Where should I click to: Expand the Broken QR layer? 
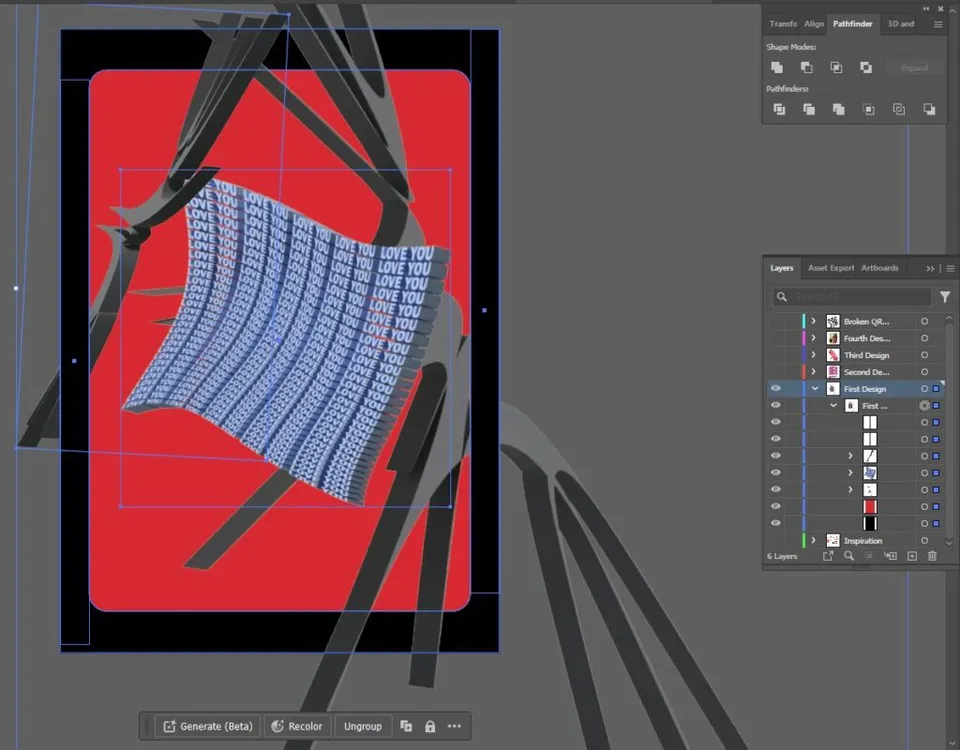point(813,321)
